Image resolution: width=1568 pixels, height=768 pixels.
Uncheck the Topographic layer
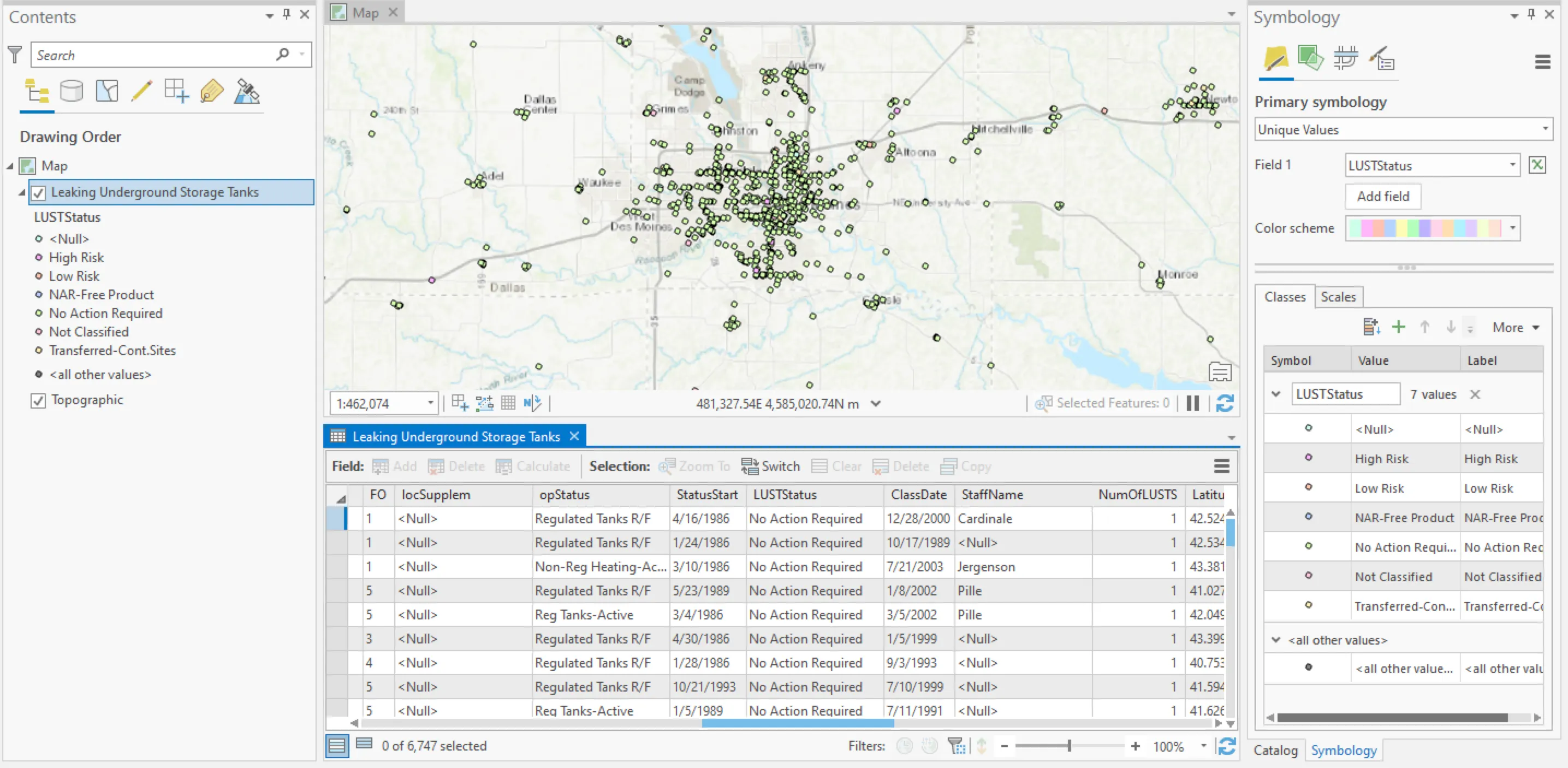tap(38, 400)
